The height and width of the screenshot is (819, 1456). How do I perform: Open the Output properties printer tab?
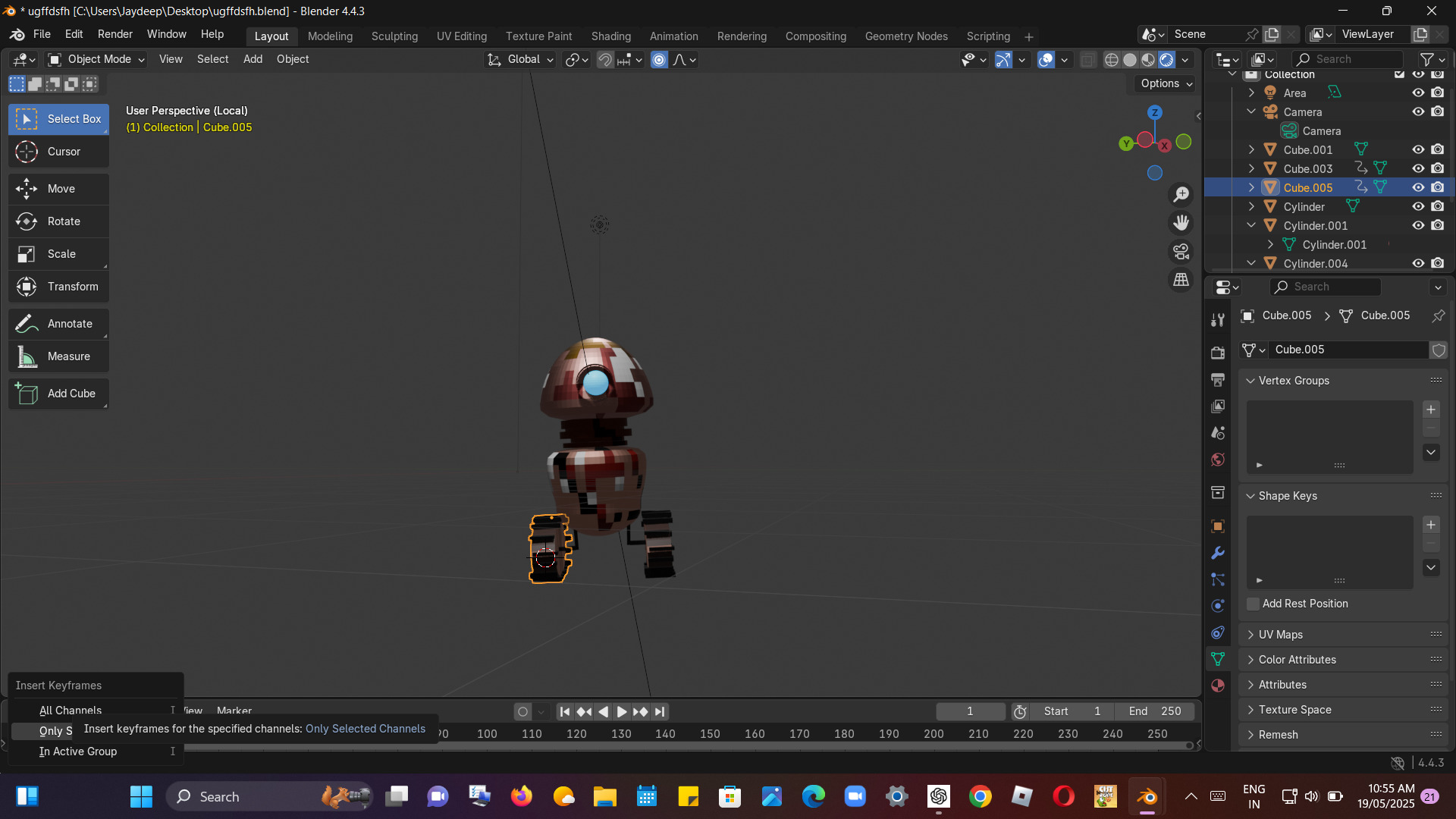coord(1218,379)
